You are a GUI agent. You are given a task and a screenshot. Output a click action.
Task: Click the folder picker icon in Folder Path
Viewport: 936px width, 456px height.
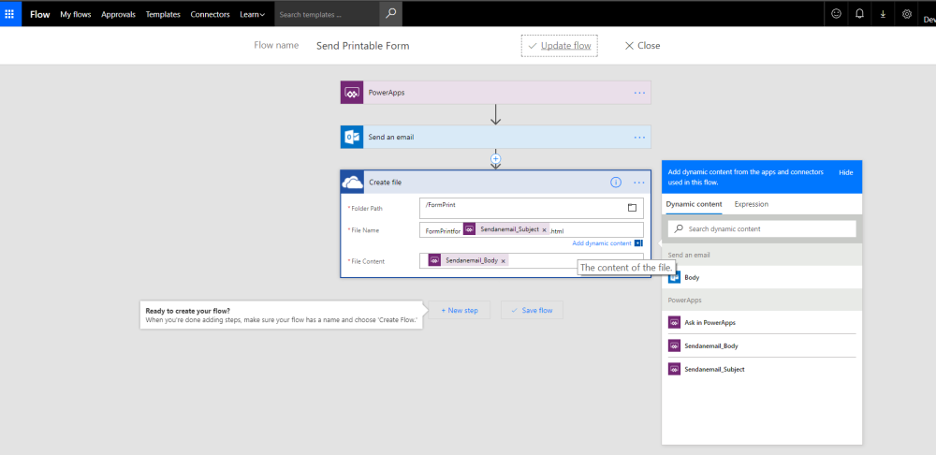[632, 208]
